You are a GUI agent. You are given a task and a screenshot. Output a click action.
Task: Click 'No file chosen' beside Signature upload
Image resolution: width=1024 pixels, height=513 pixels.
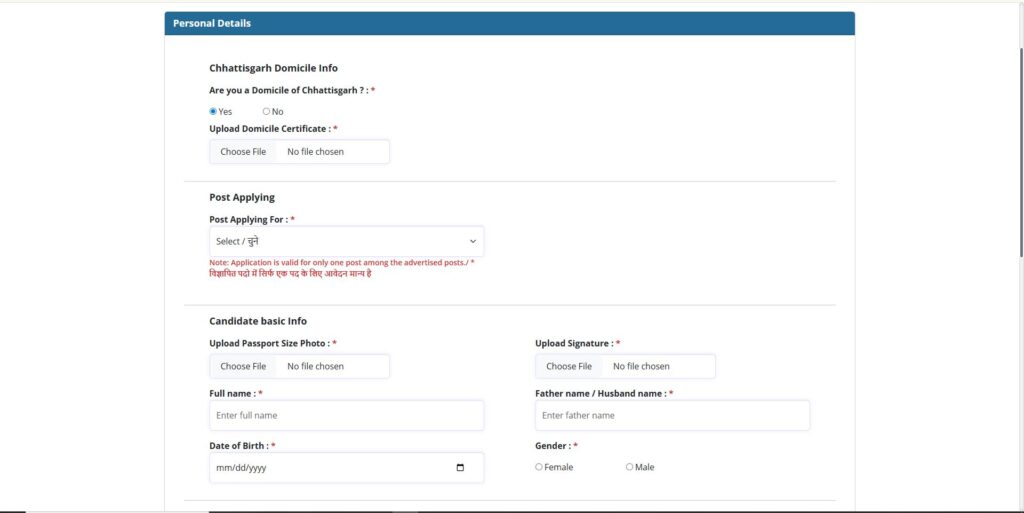tap(641, 366)
